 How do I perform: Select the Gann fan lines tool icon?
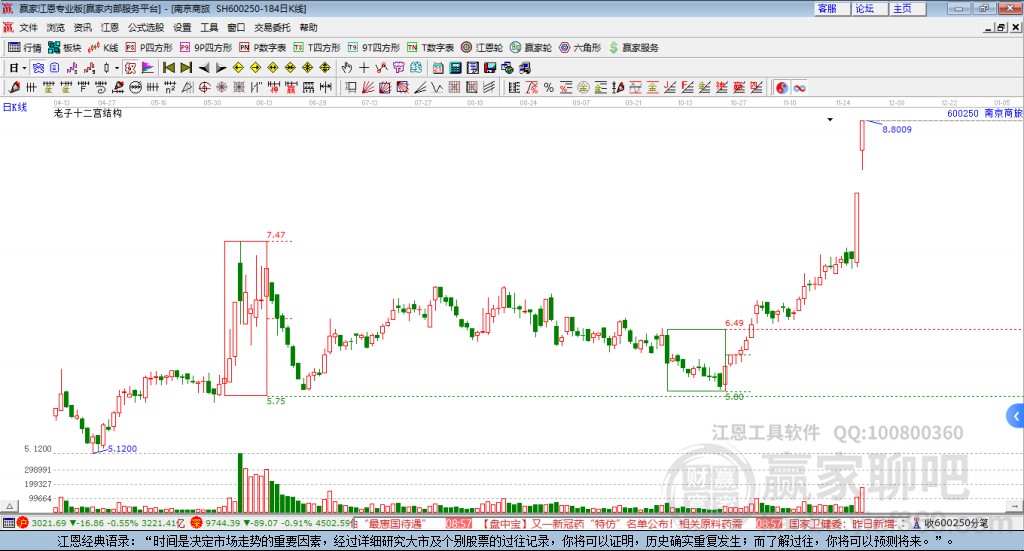[x=368, y=87]
